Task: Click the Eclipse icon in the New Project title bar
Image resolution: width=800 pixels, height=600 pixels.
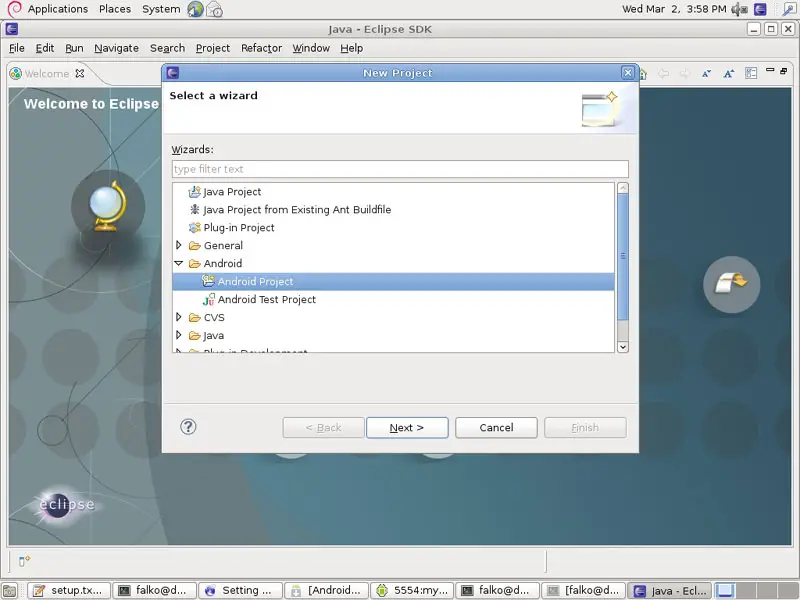Action: coord(173,73)
